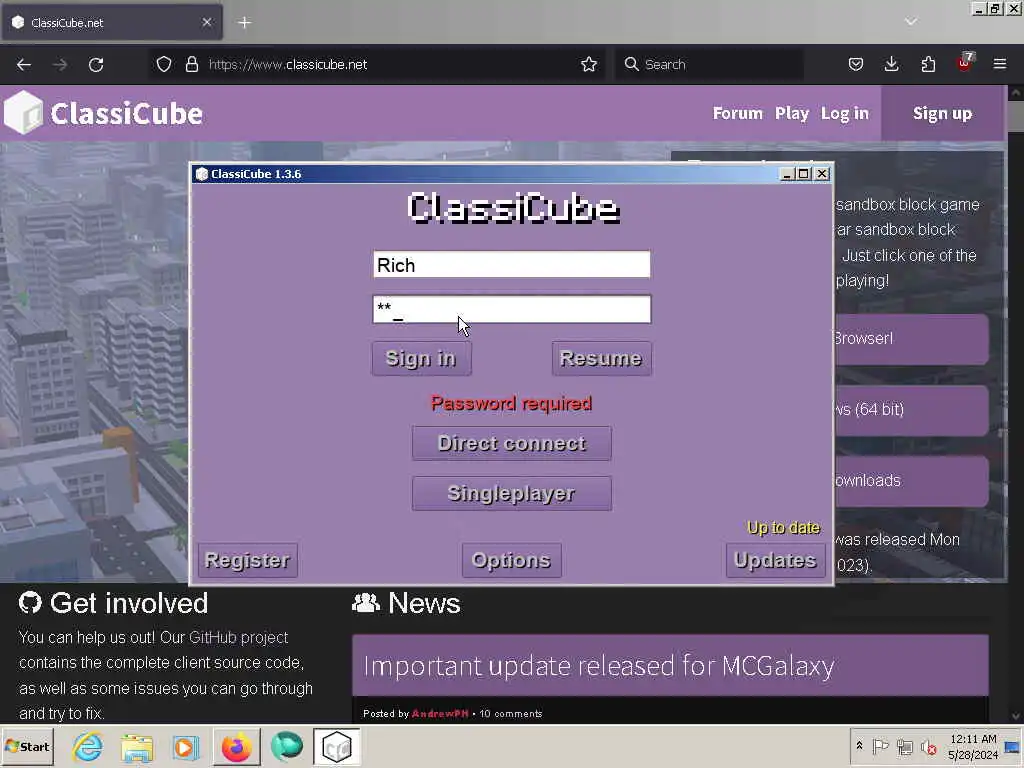Open the Important update released for MCGalaxy article
The image size is (1024, 768).
pyautogui.click(x=599, y=666)
